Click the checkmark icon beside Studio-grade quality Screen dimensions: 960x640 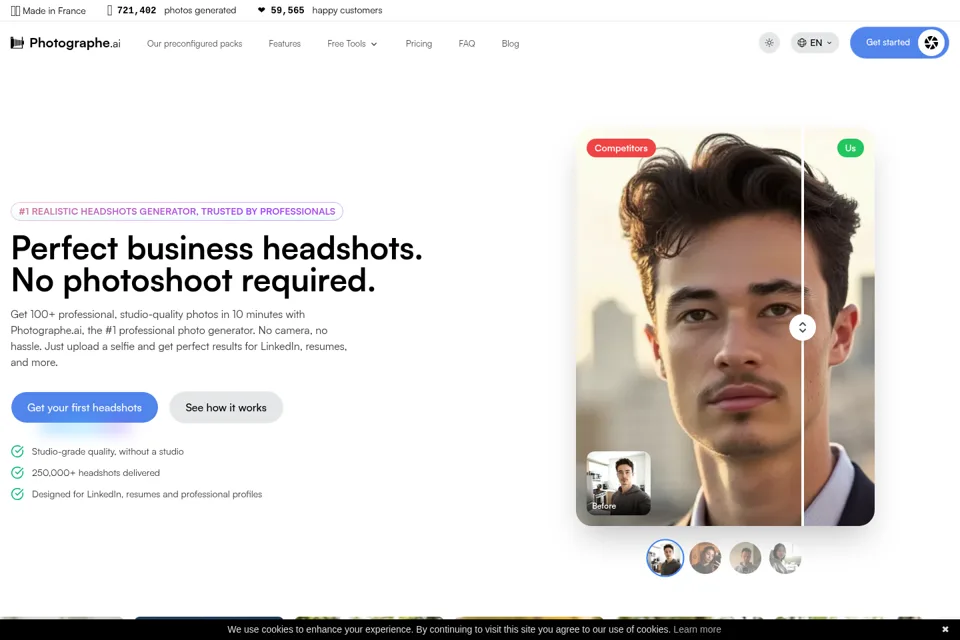18,451
